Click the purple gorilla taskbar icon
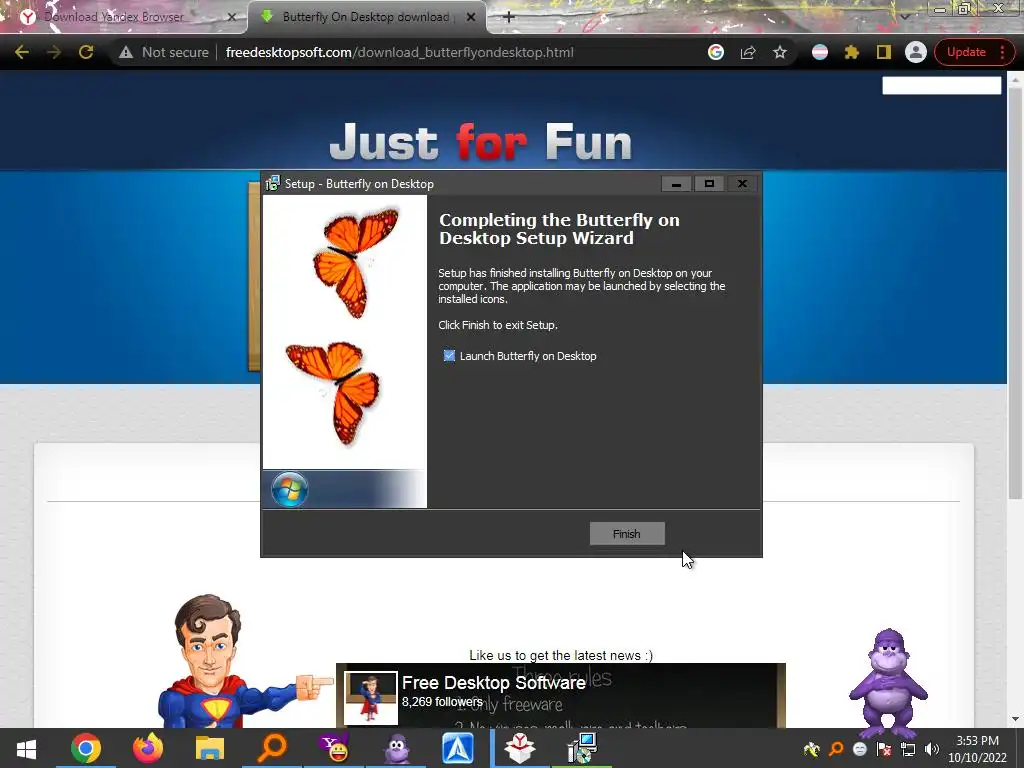The image size is (1024, 768). (396, 748)
